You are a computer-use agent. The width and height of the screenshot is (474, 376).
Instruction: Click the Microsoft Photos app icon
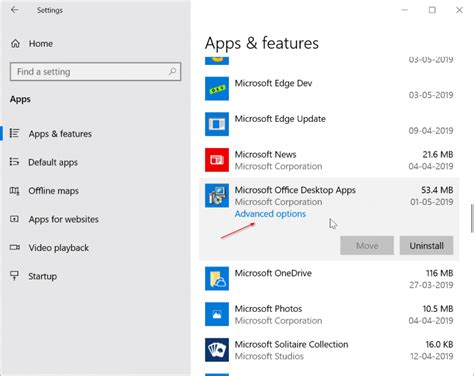click(217, 314)
